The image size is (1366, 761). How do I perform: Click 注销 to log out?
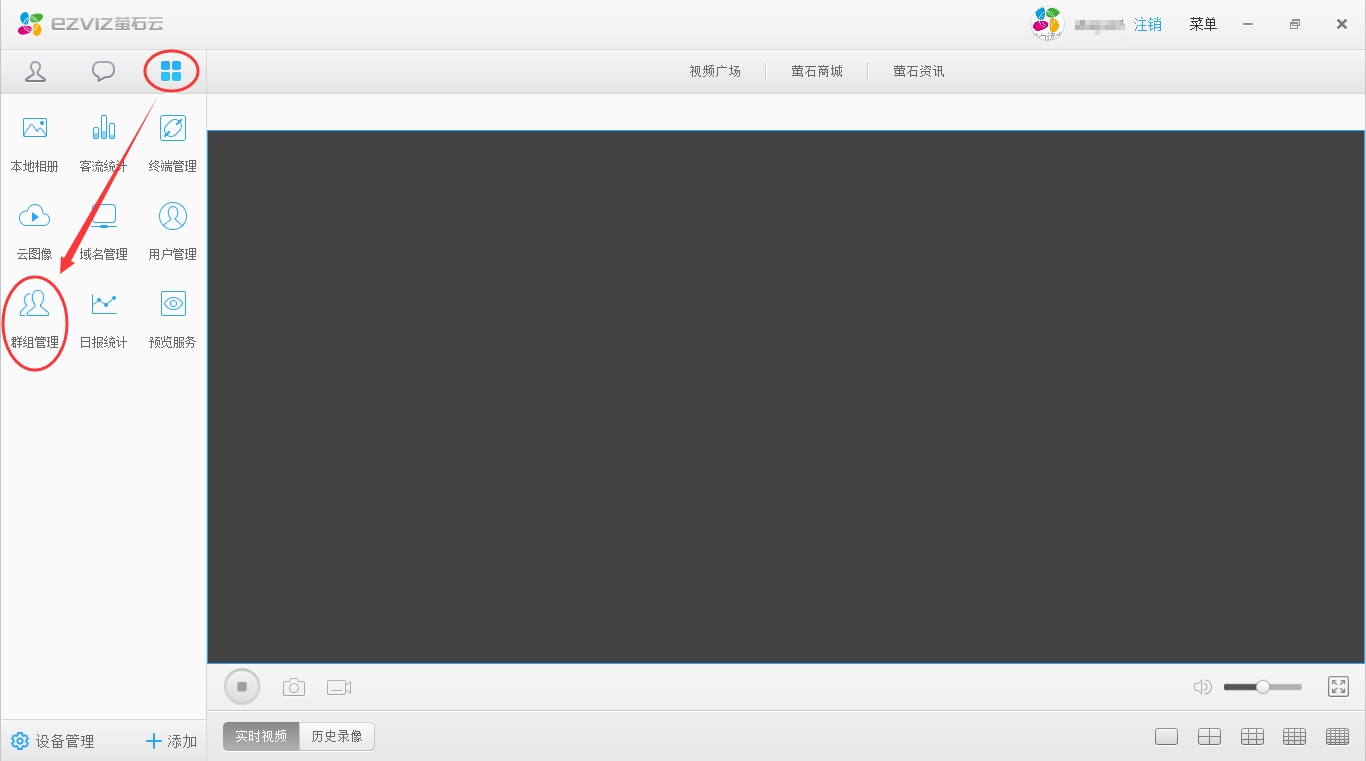point(1147,24)
